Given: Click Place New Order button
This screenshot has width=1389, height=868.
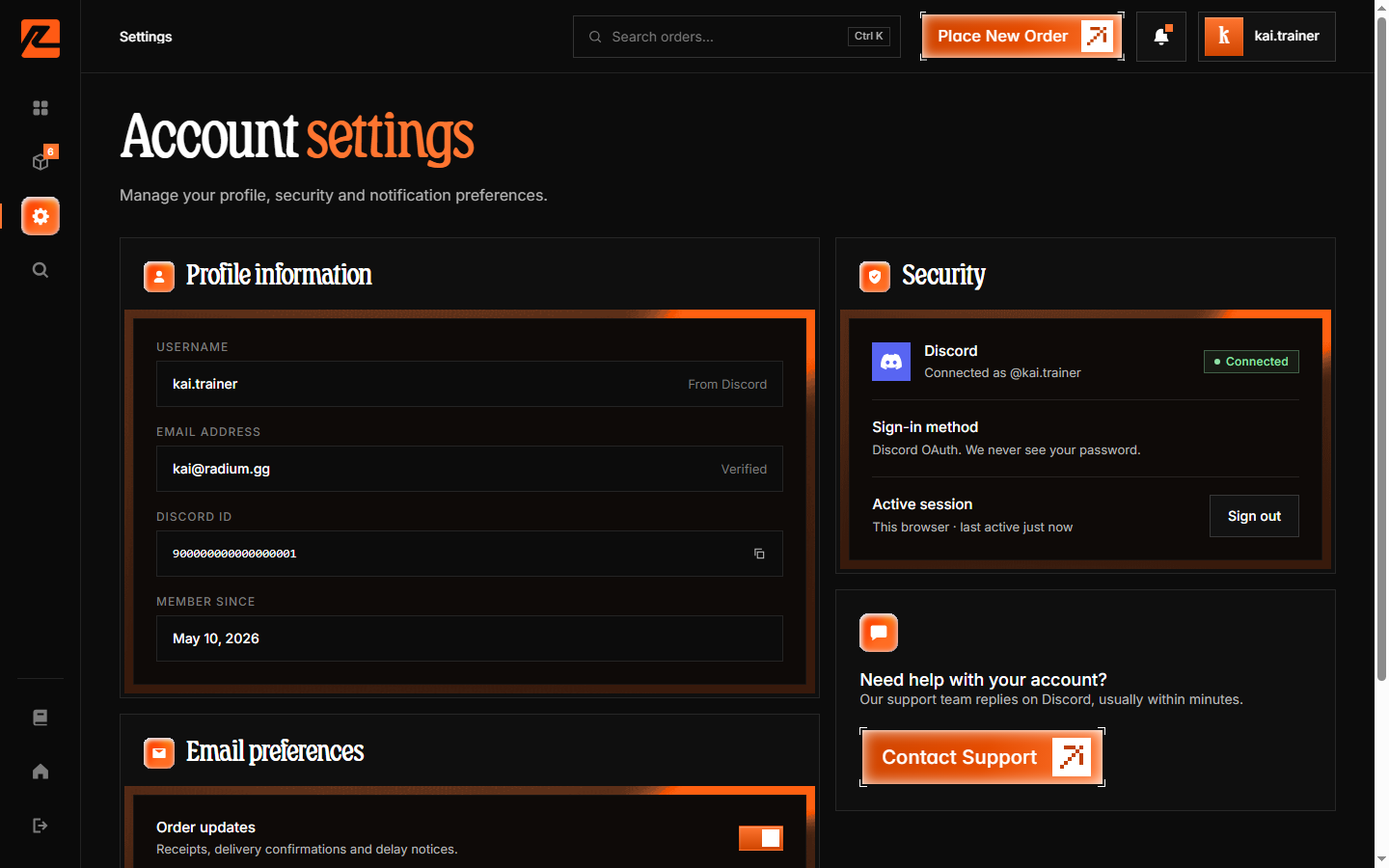Looking at the screenshot, I should (1022, 37).
